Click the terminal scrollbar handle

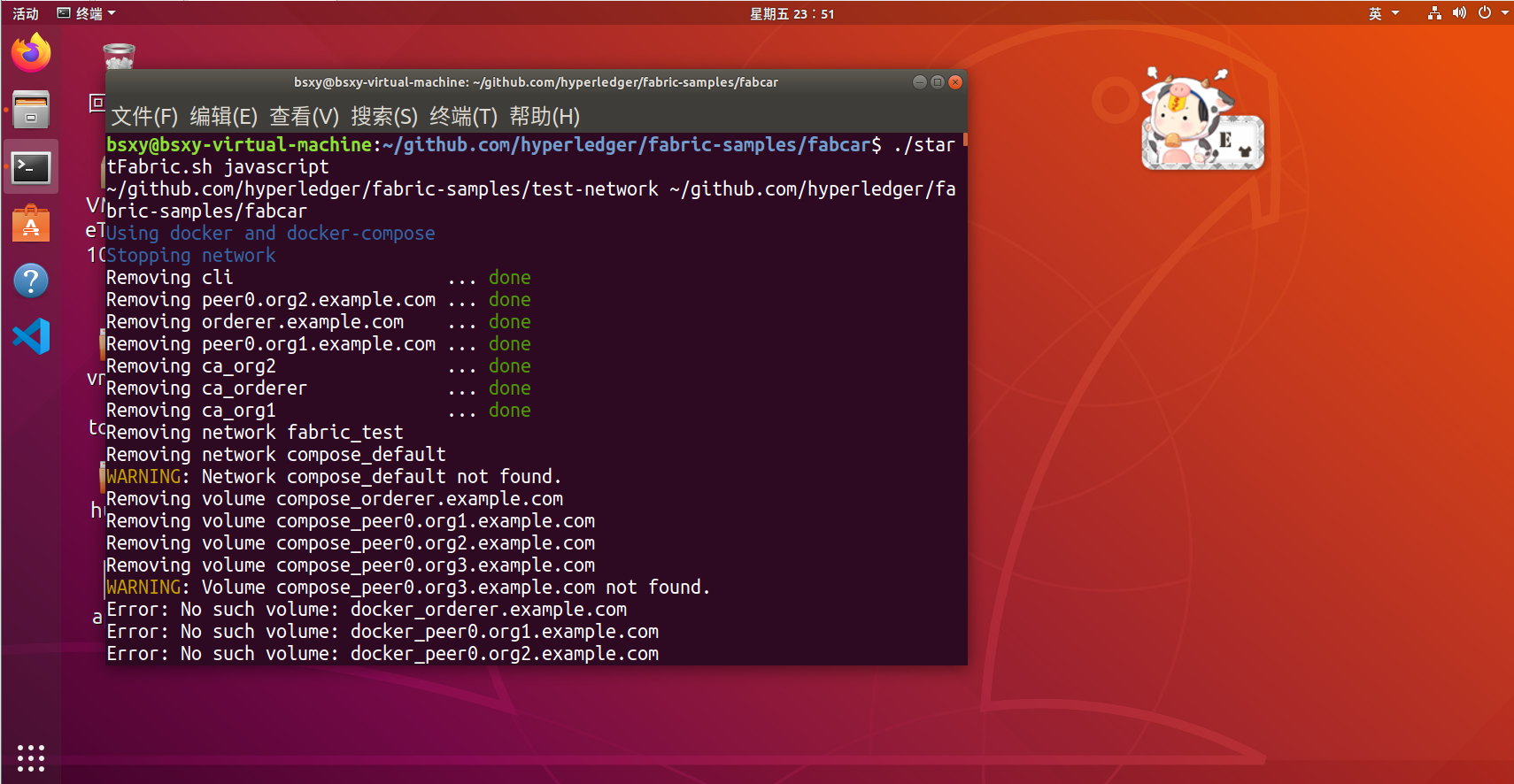pos(965,139)
